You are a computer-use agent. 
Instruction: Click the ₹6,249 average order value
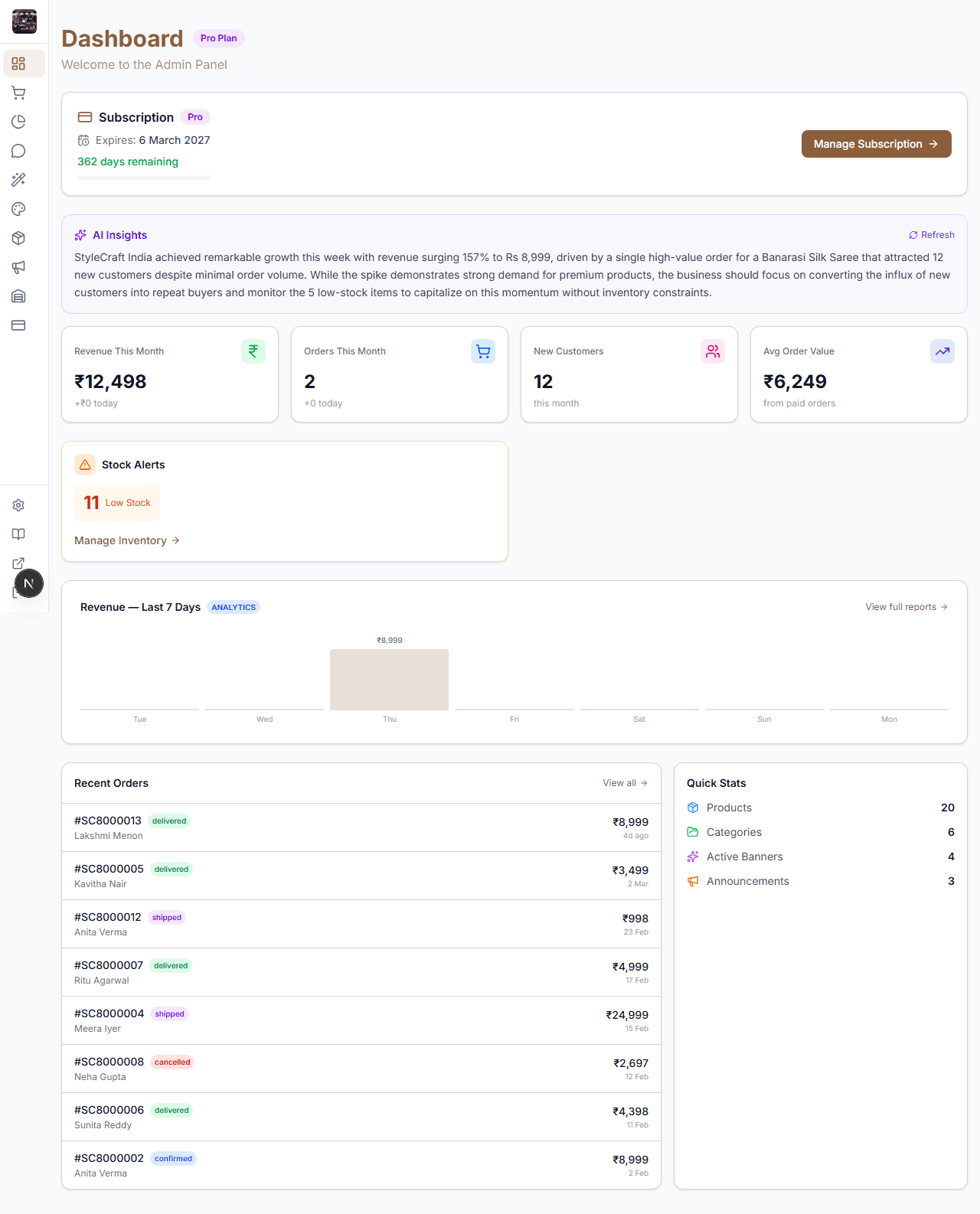coord(795,381)
